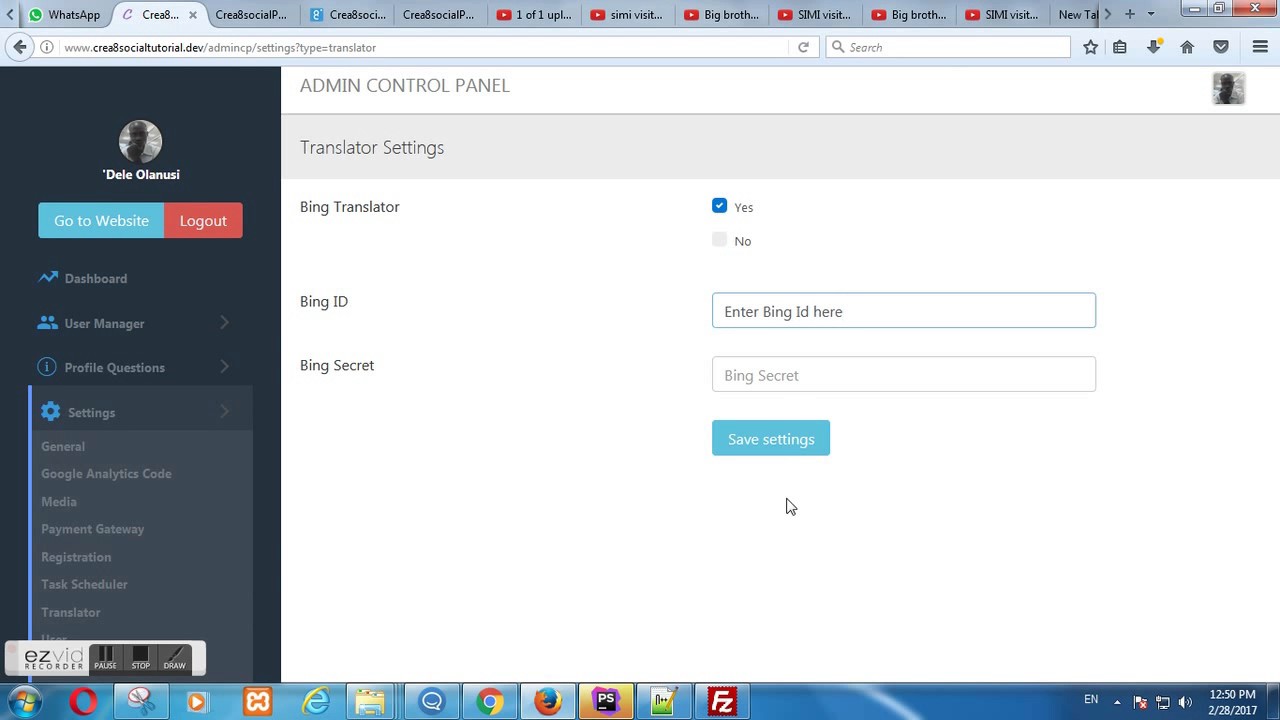Open FileZilla from the taskbar
The image size is (1280, 720).
(x=721, y=702)
